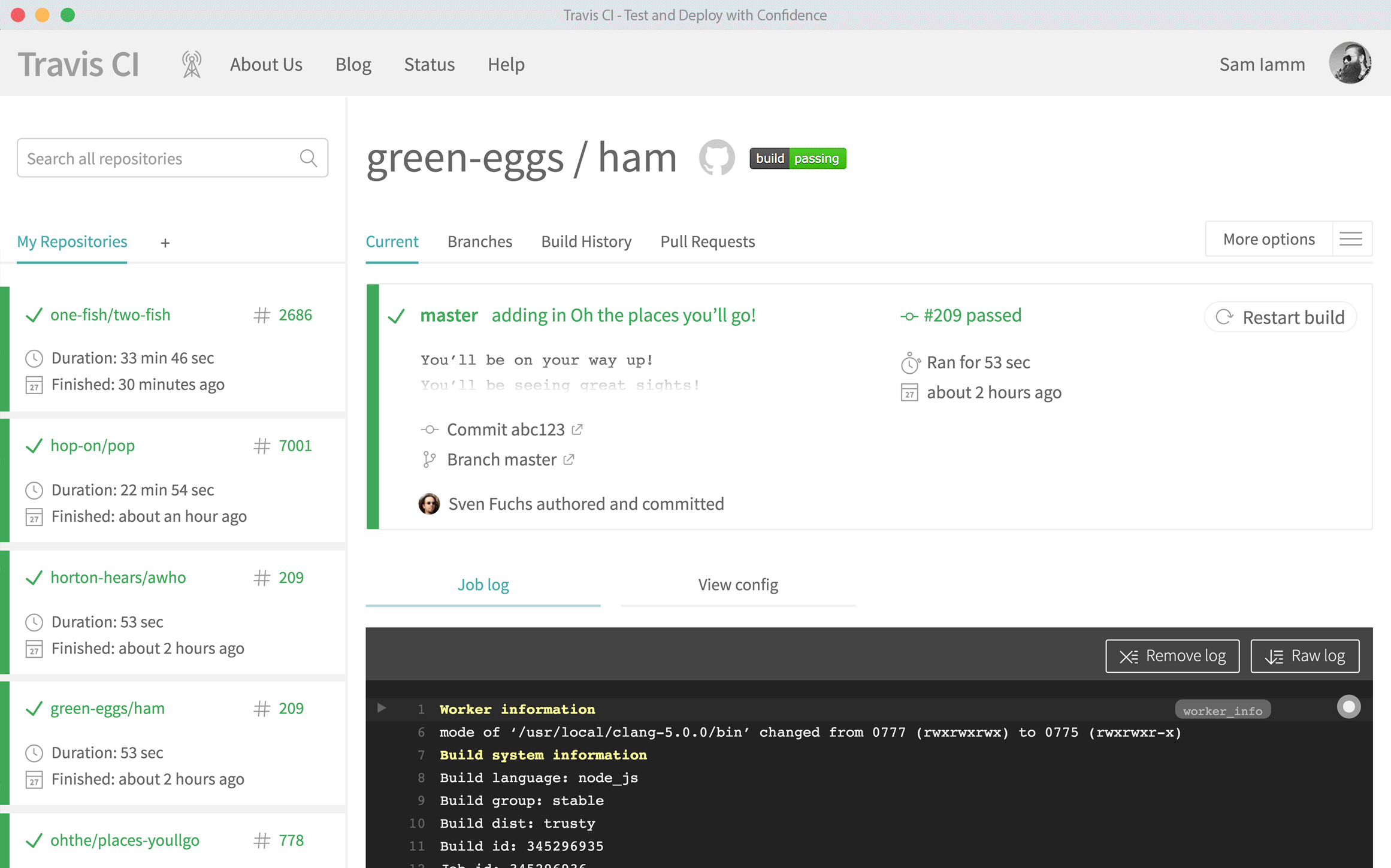This screenshot has width=1391, height=868.
Task: Switch to the Branches tab
Action: (479, 241)
